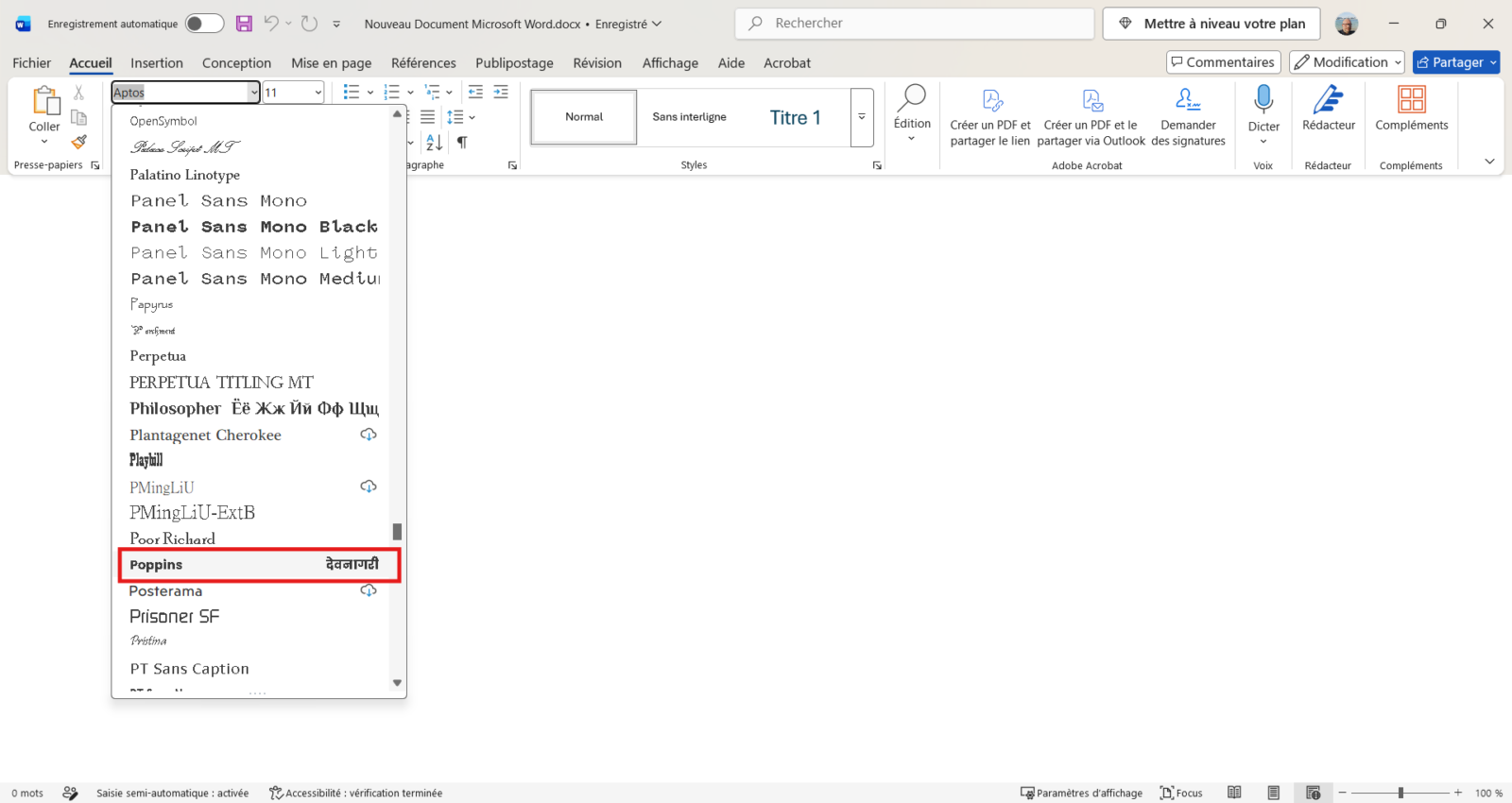Click the zoom in plus button
Screen dimensions: 1512x803
pos(1458,793)
